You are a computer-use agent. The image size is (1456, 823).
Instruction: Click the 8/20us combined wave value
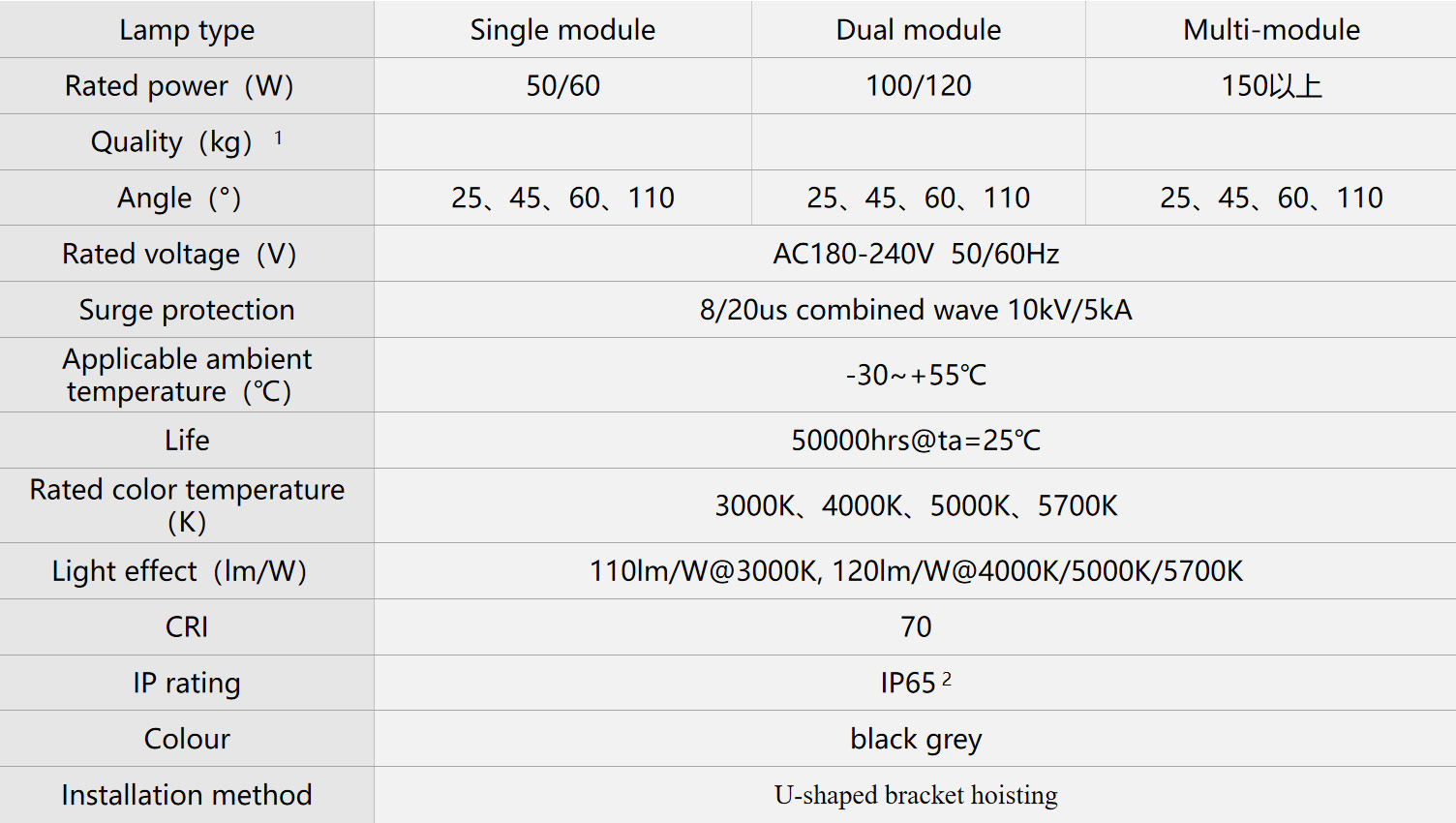tap(915, 310)
